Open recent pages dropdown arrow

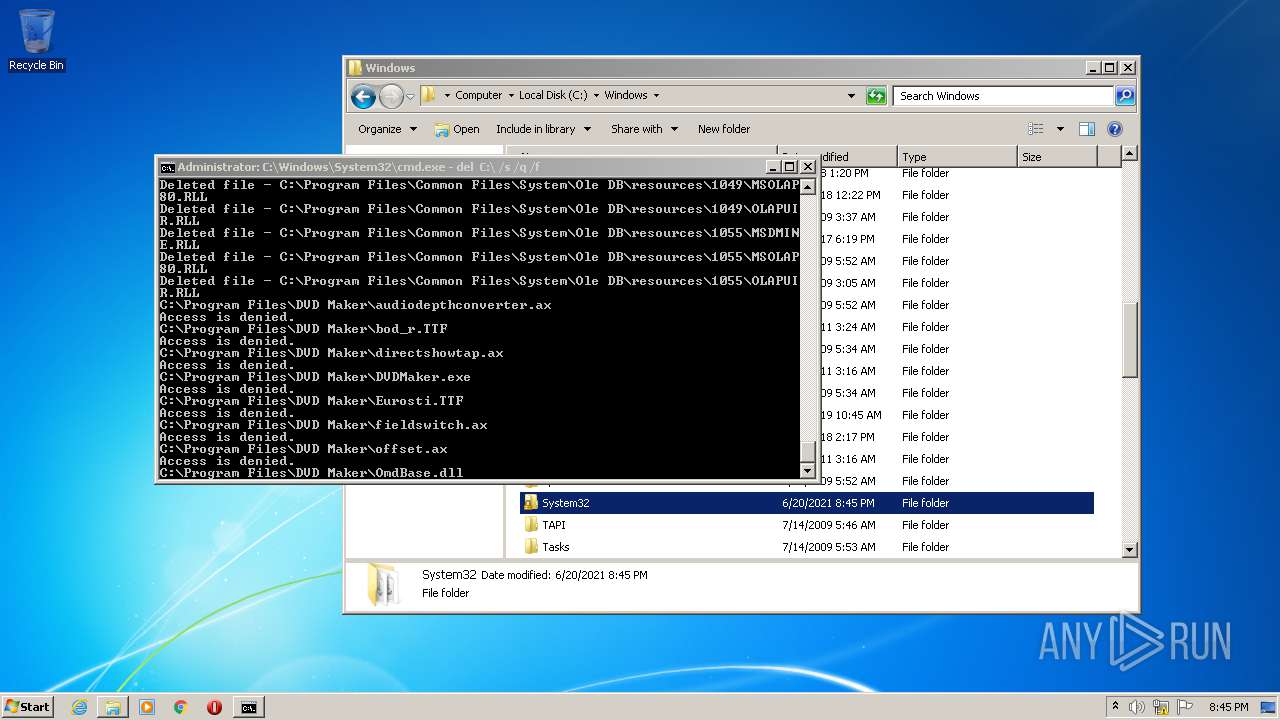[x=410, y=96]
